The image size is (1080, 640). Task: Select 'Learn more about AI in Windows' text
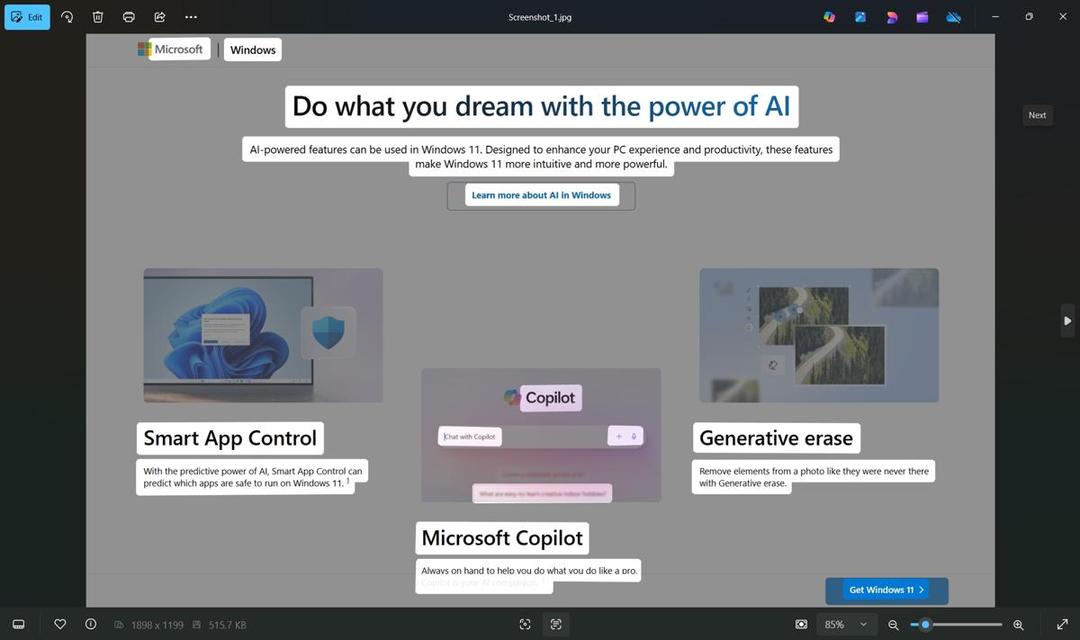pos(541,195)
